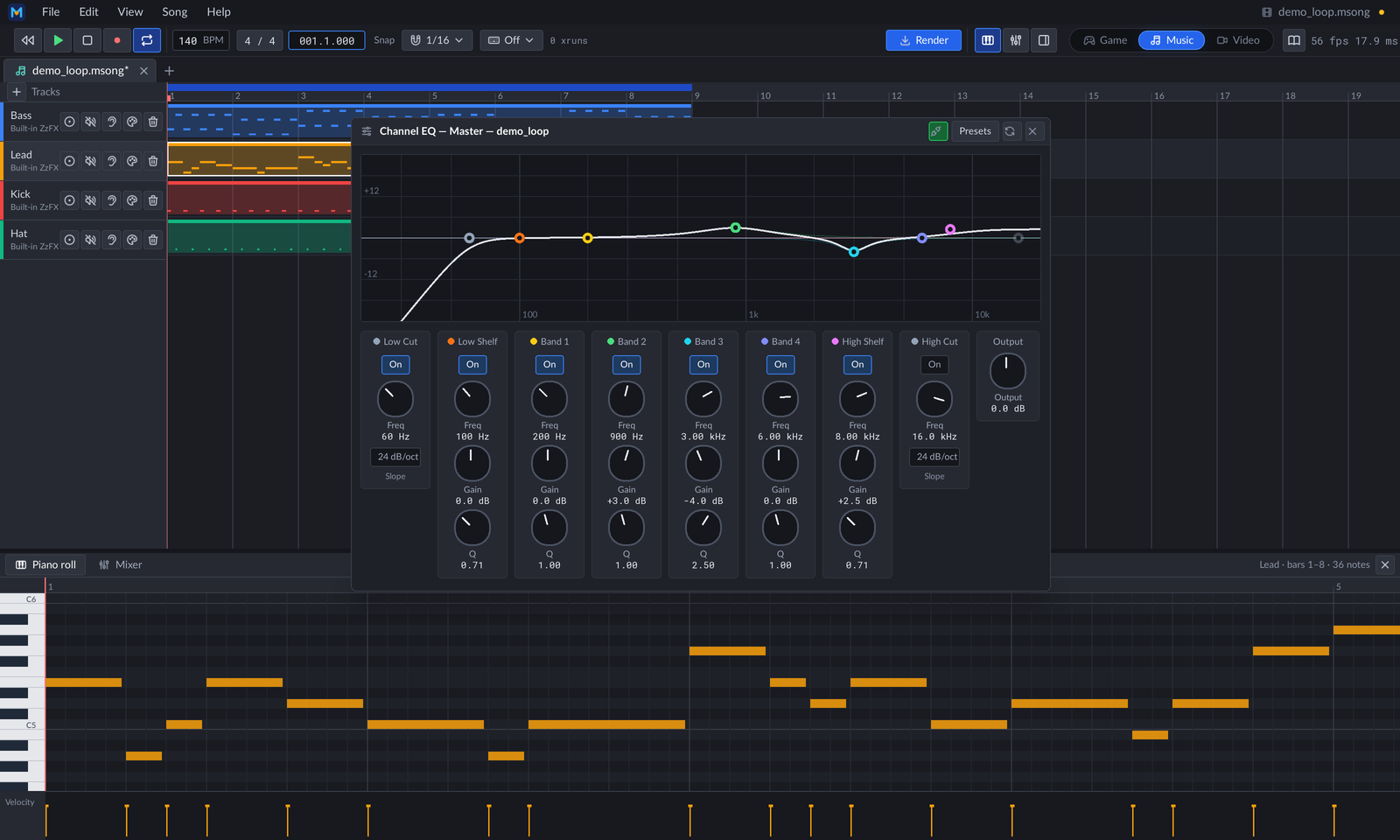
Task: Enable the High Cut band
Action: click(x=934, y=365)
